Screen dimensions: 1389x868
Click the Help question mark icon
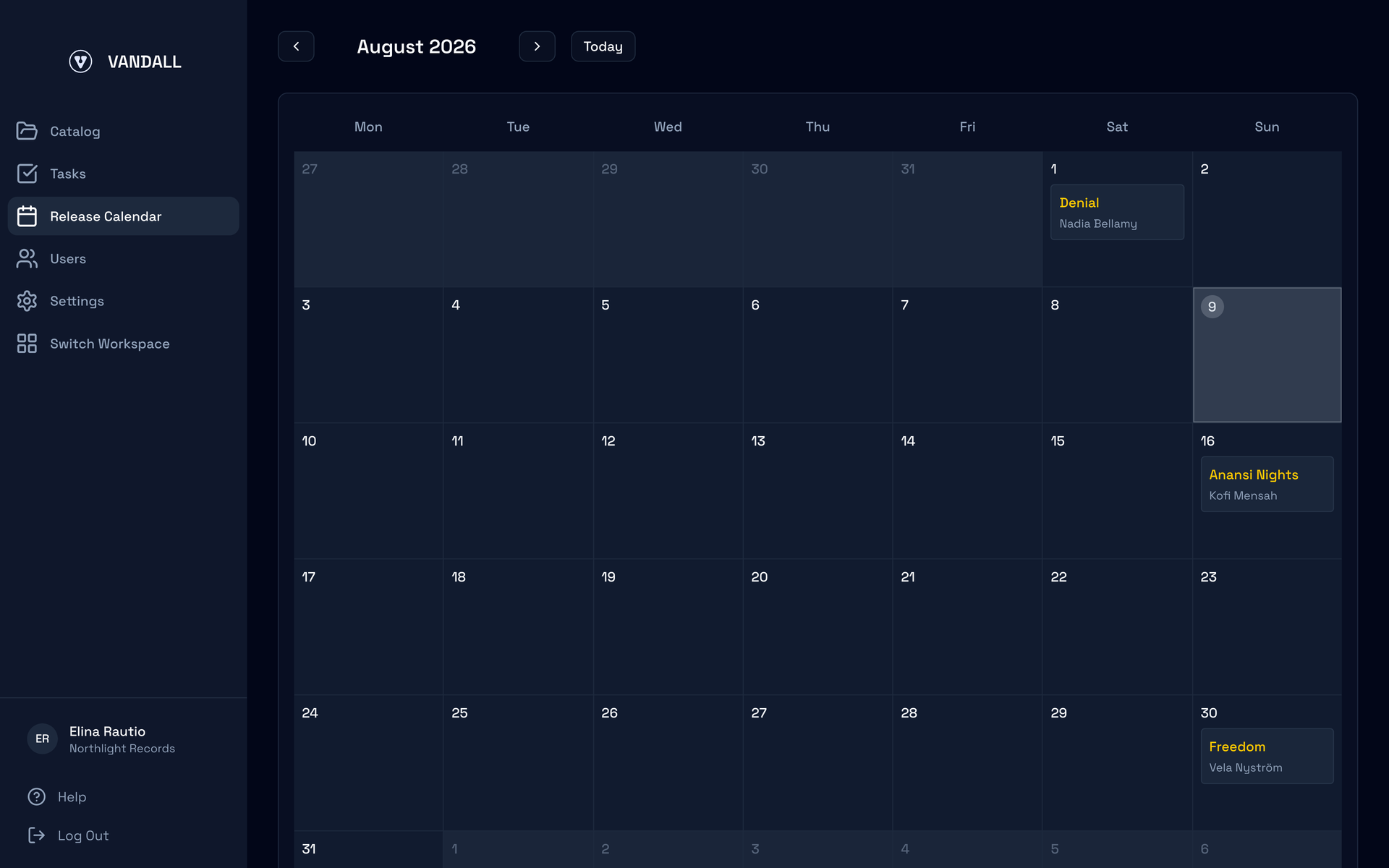click(x=36, y=796)
